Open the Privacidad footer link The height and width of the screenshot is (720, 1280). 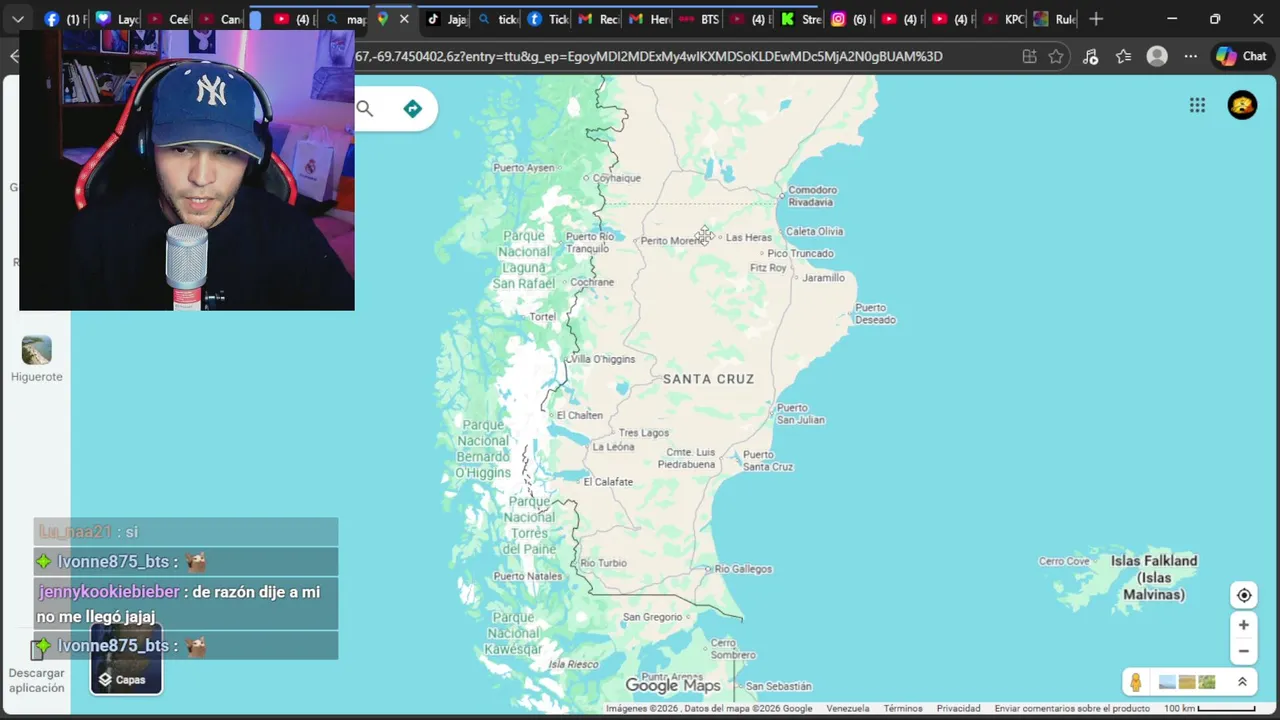coord(959,708)
